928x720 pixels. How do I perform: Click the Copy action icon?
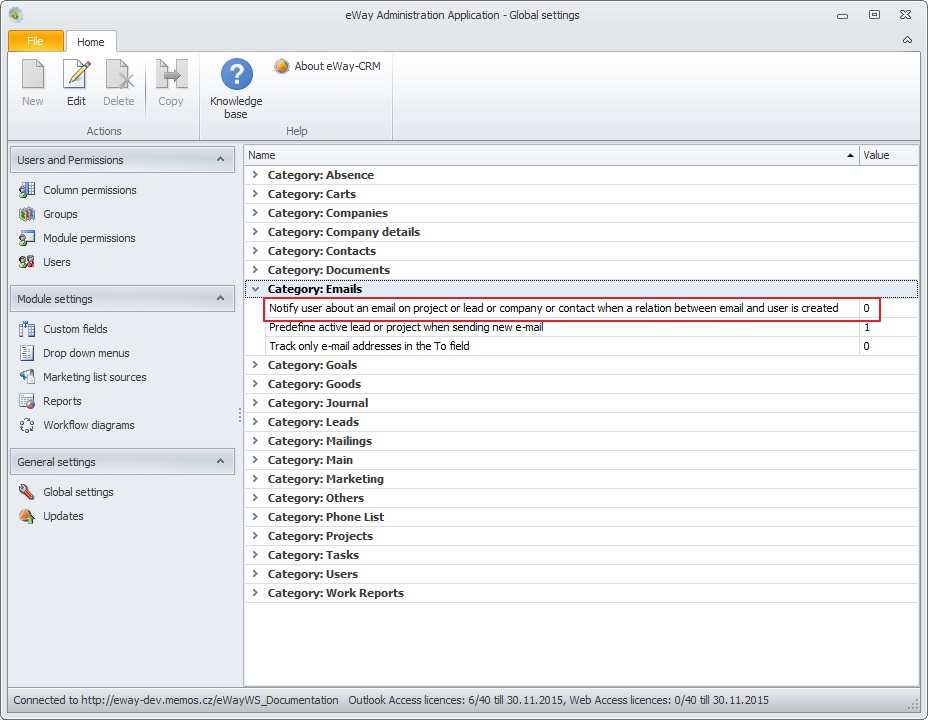click(x=171, y=75)
